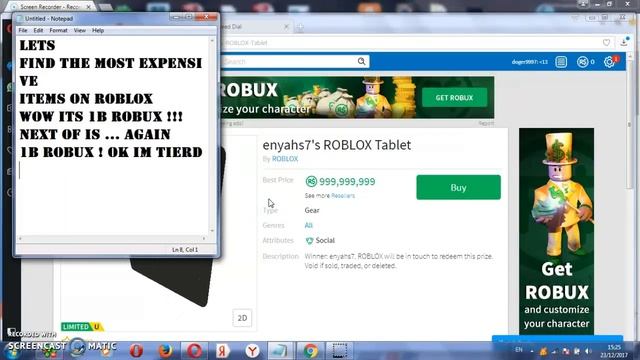Open Yandex Browser taskbar icon

(252, 351)
